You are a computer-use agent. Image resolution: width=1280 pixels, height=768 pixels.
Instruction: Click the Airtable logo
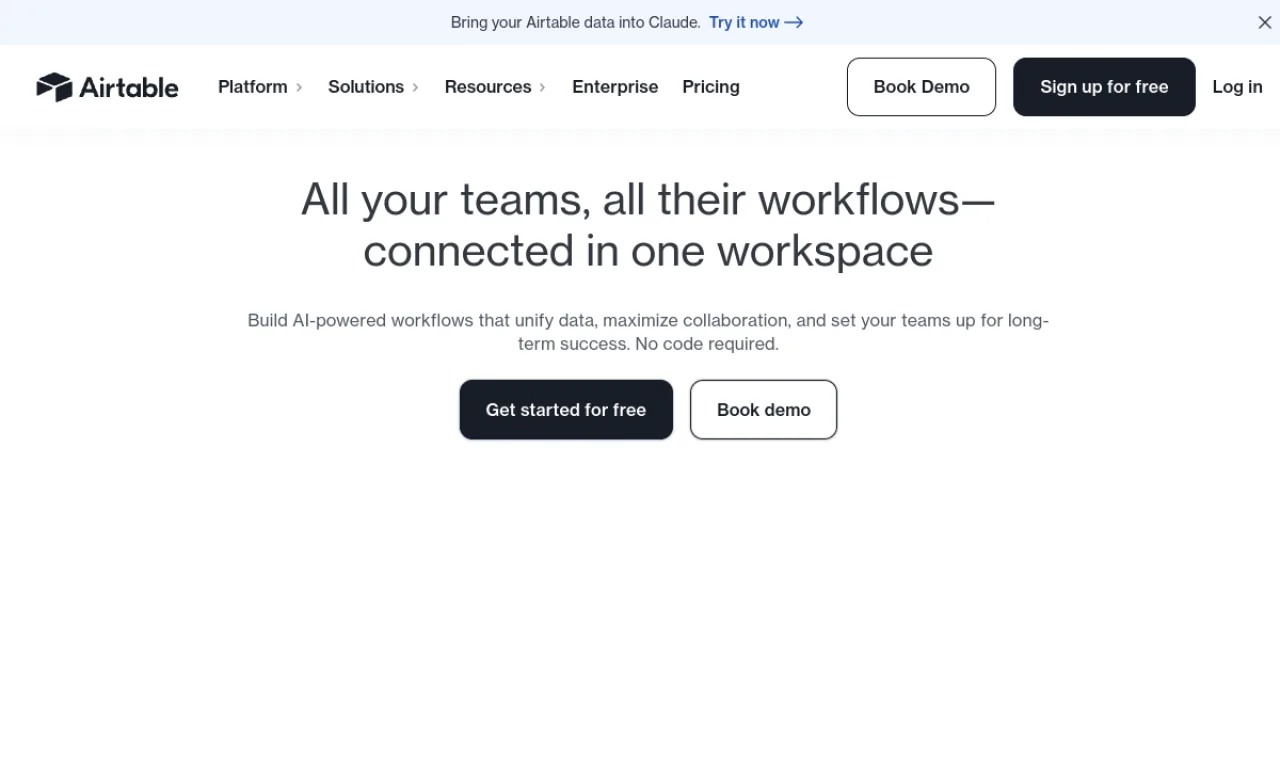coord(107,87)
